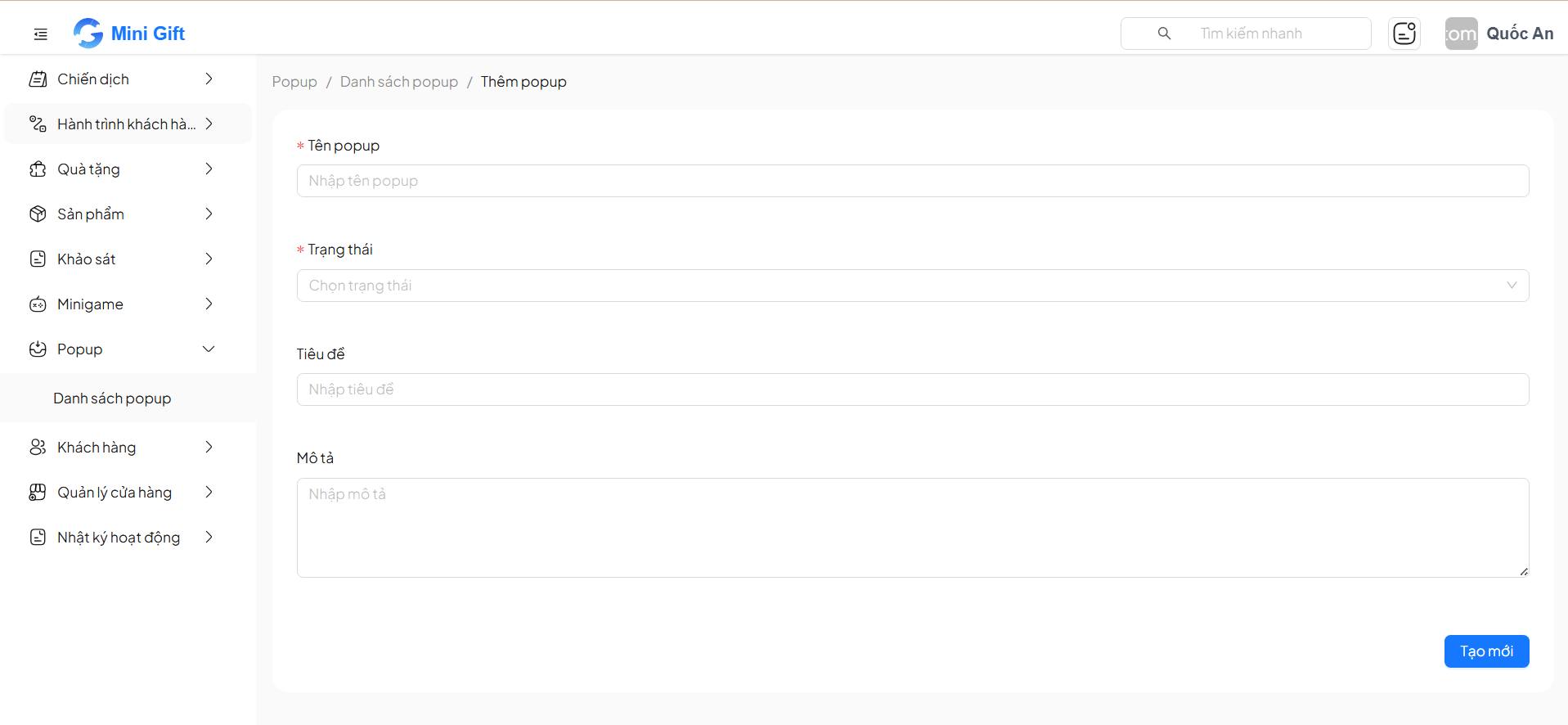
Task: Click the Khách hàng people icon
Action: pos(38,448)
